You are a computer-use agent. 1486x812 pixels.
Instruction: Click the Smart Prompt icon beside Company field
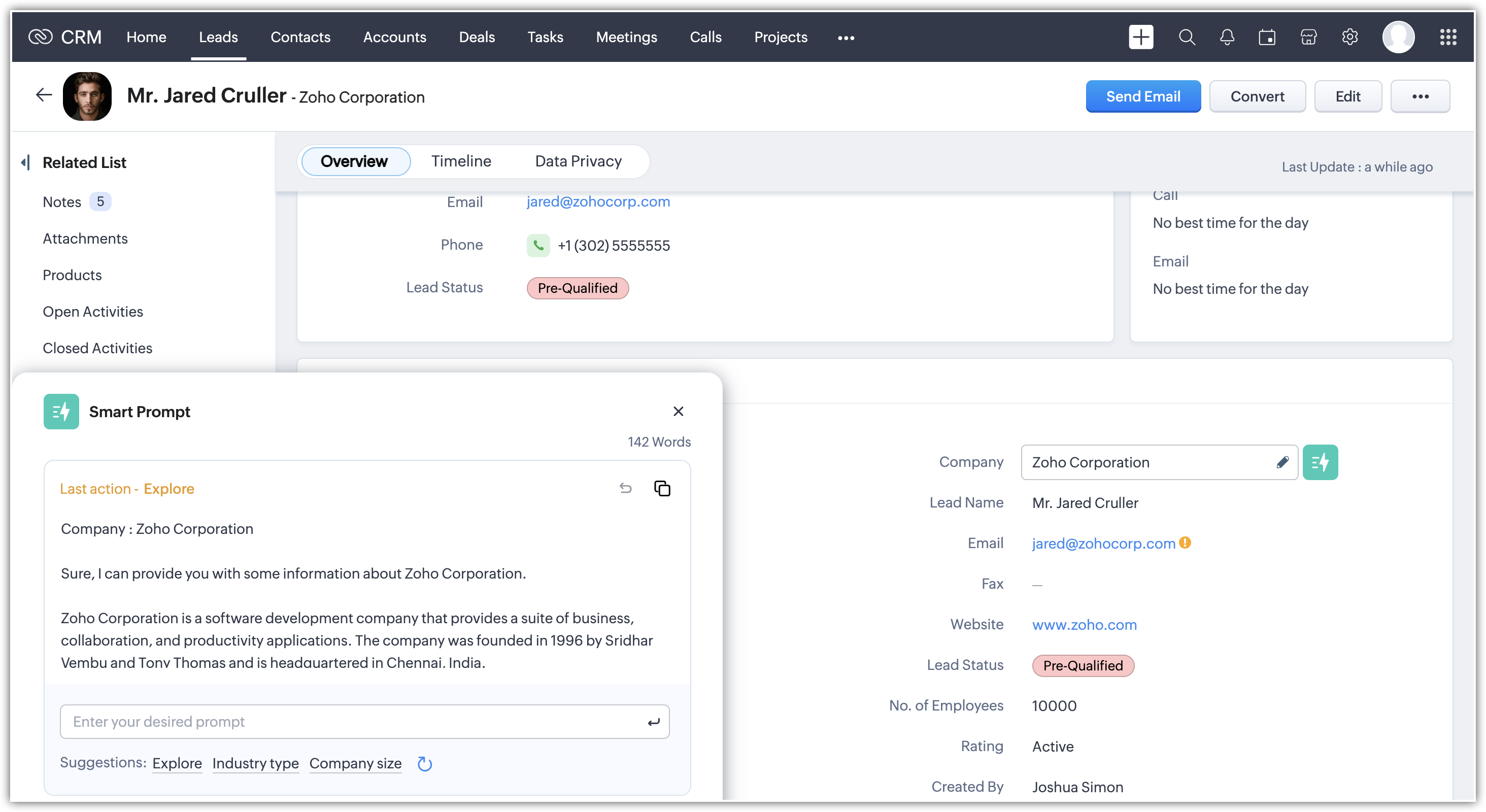[1320, 462]
